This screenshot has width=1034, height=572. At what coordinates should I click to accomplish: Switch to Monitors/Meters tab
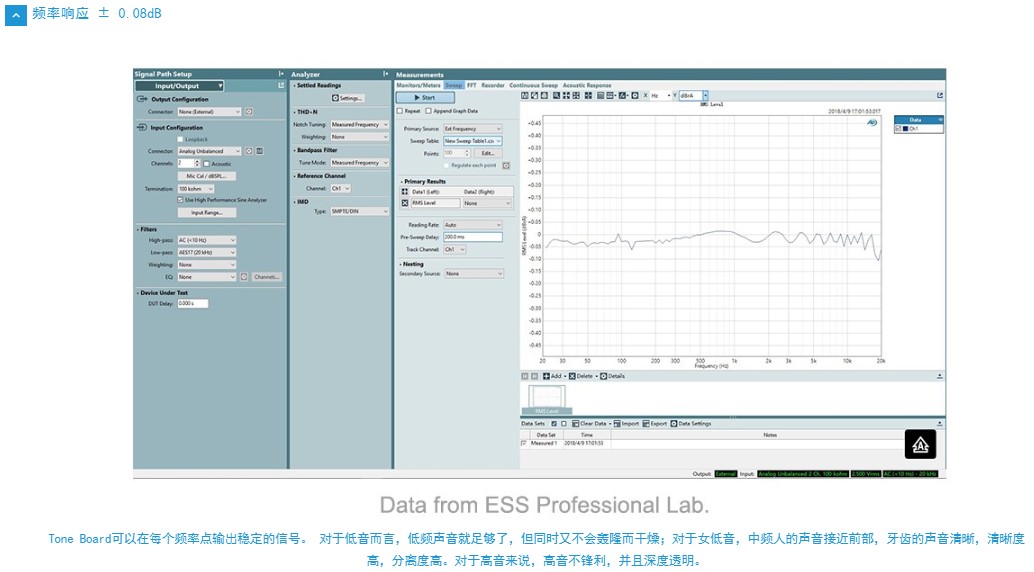click(x=418, y=85)
